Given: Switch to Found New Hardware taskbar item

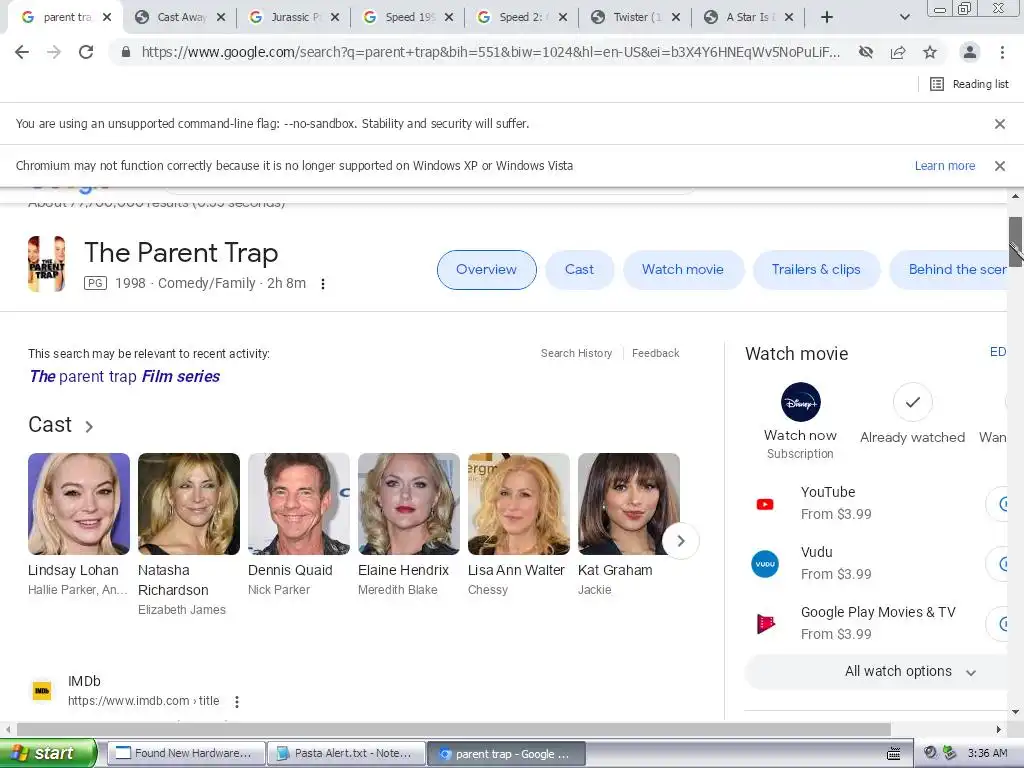Looking at the screenshot, I should coord(186,753).
